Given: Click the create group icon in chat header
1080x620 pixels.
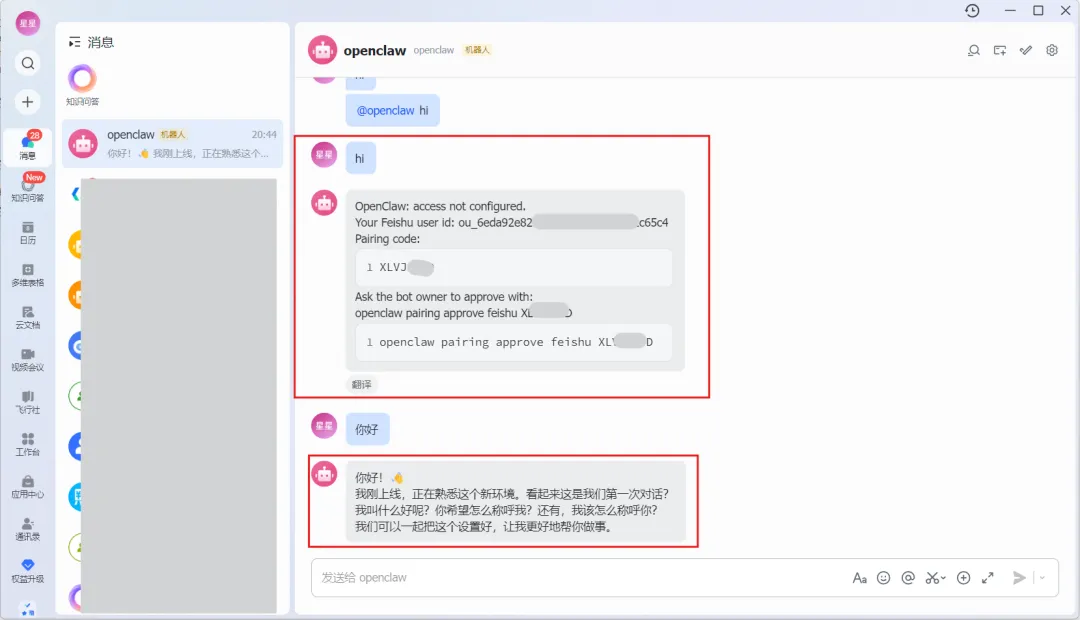Looking at the screenshot, I should tap(999, 50).
